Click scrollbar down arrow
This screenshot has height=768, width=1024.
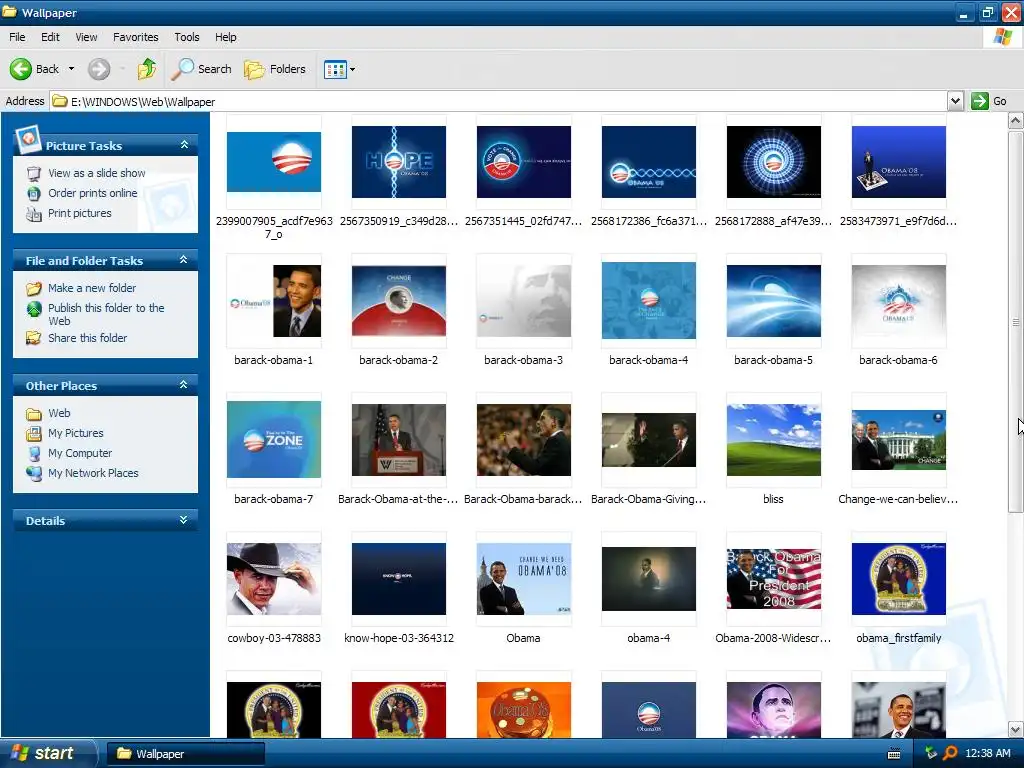[1016, 729]
